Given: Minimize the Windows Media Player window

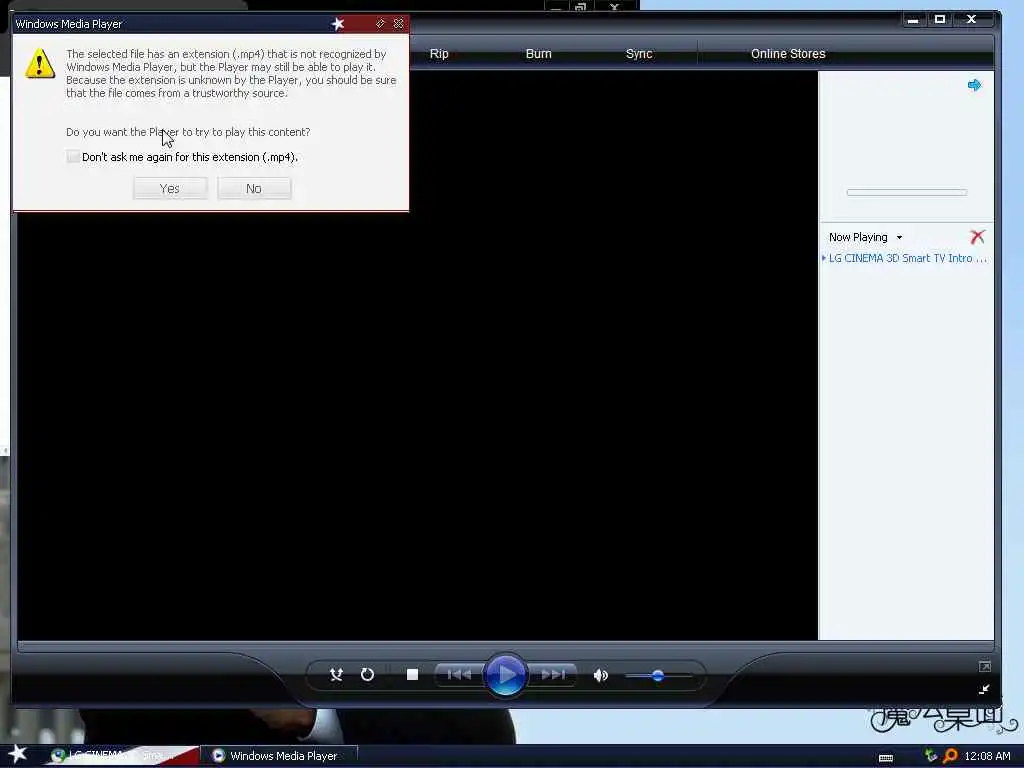Looking at the screenshot, I should point(913,20).
